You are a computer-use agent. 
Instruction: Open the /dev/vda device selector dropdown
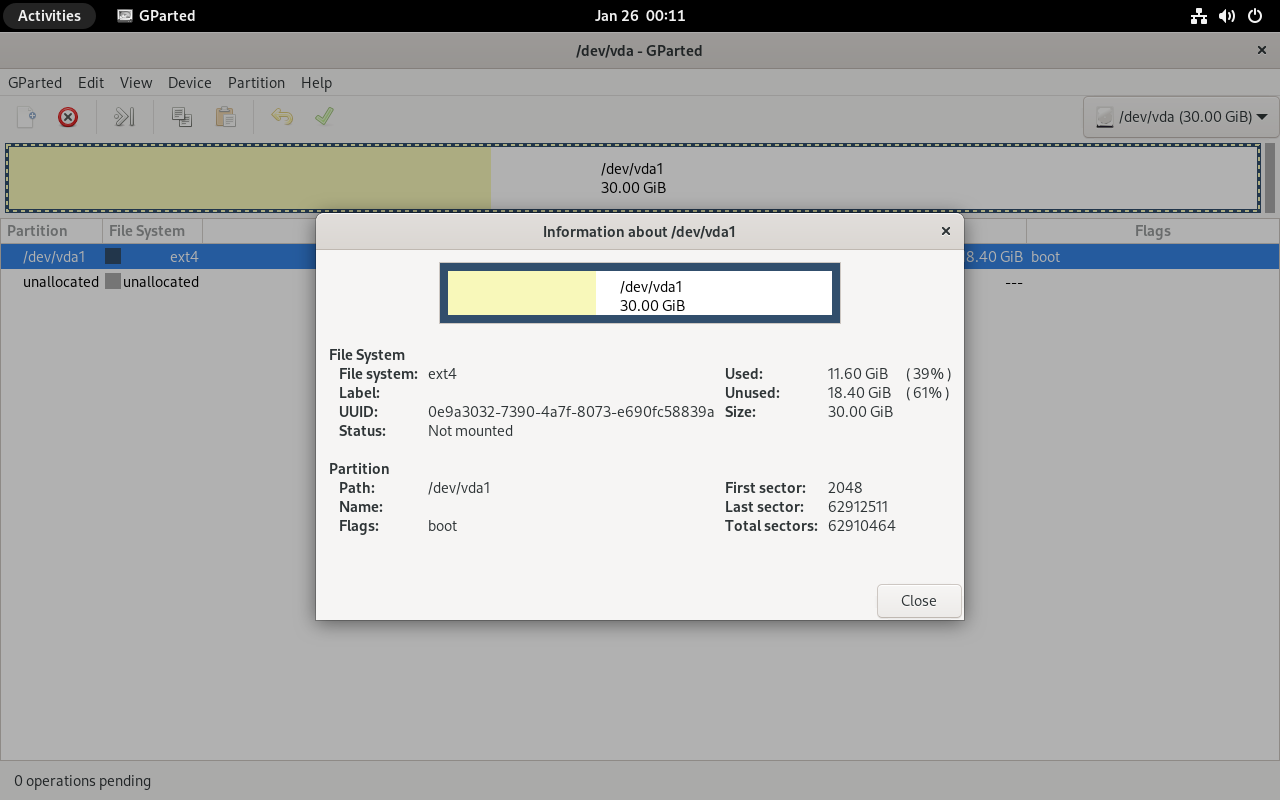coord(1181,117)
